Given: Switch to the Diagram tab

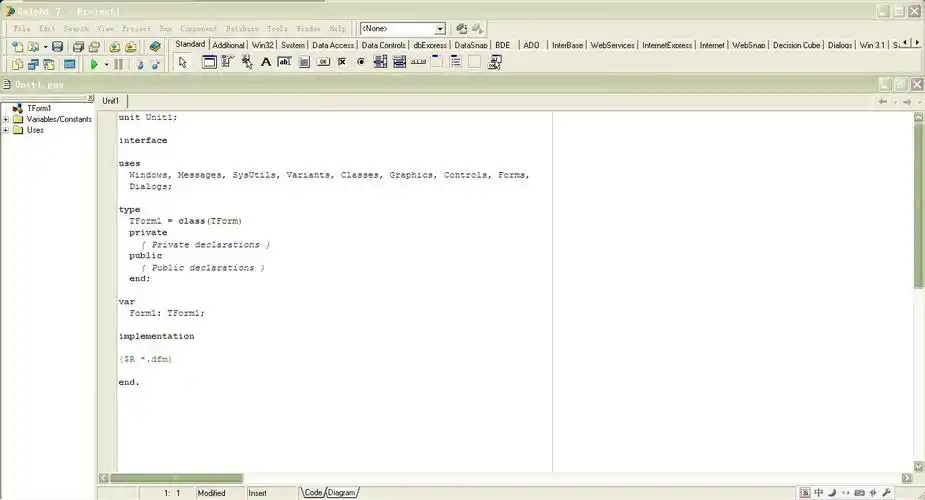Looking at the screenshot, I should (342, 492).
